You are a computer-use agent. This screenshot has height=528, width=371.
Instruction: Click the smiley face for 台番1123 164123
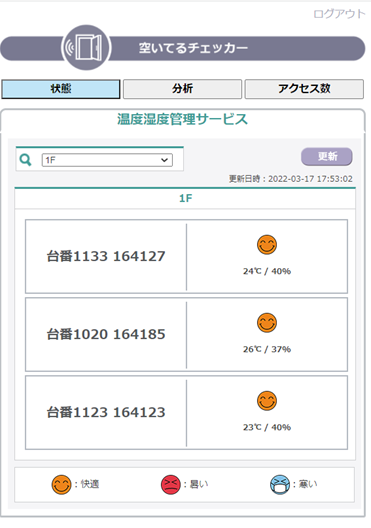(267, 401)
